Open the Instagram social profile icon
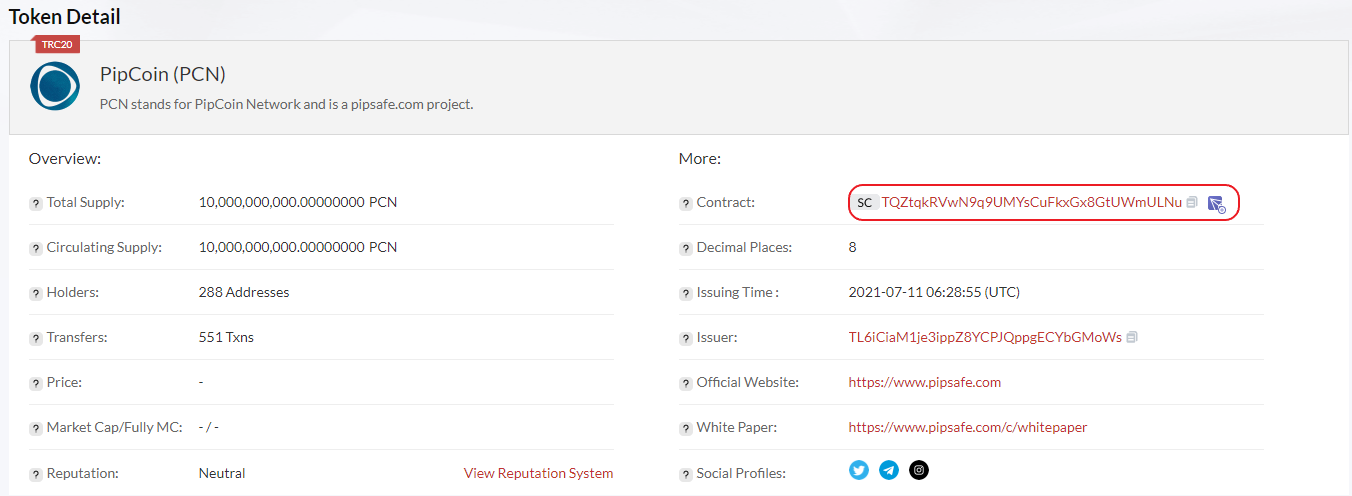This screenshot has height=496, width=1352. [x=919, y=470]
